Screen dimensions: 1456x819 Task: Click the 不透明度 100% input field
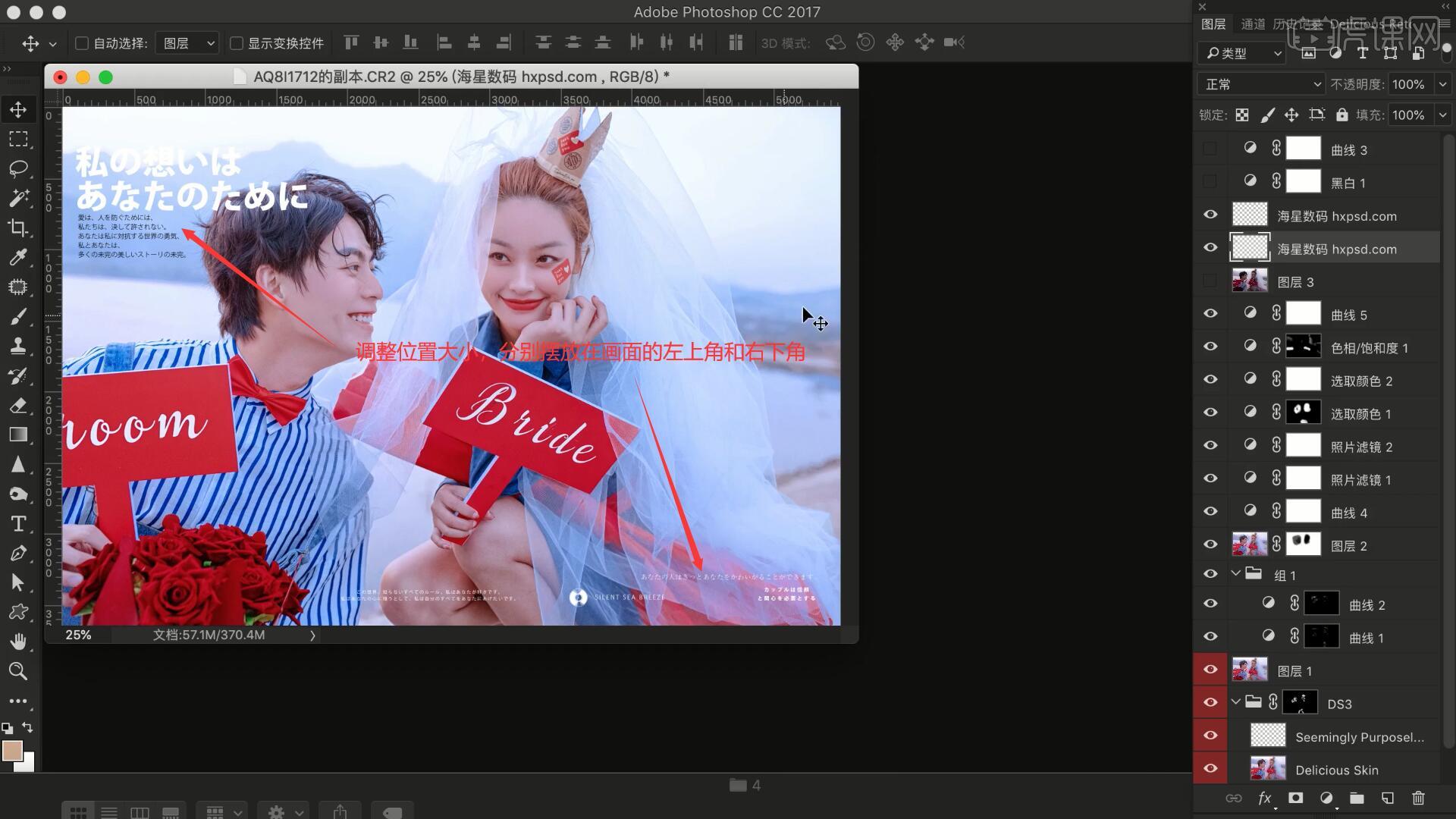pyautogui.click(x=1408, y=84)
